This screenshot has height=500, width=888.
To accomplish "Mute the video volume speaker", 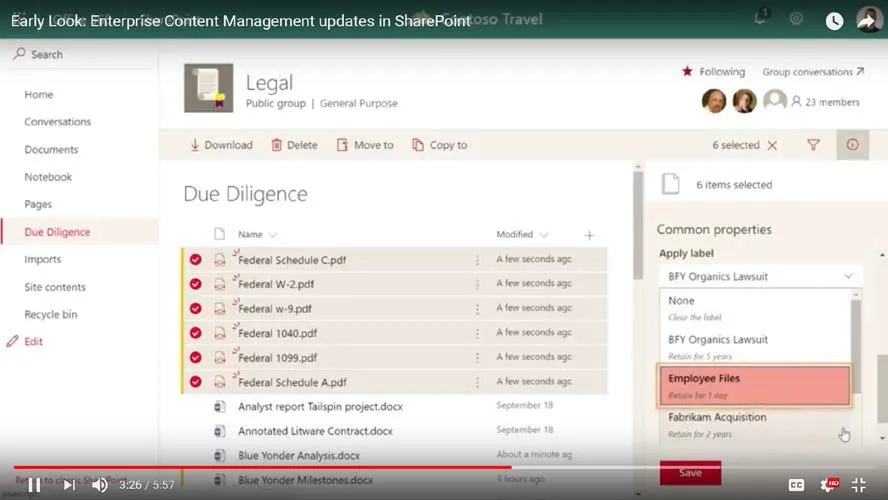I will point(100,485).
